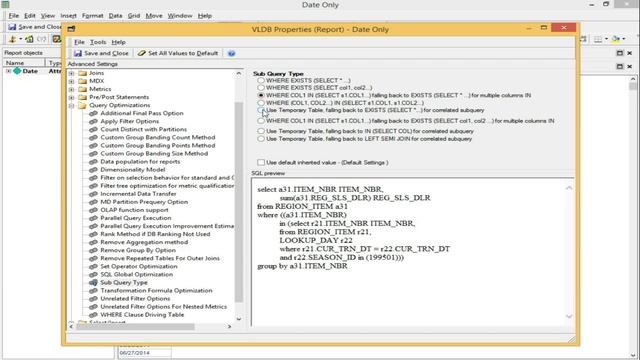Open the Move menu in main window

154,16
